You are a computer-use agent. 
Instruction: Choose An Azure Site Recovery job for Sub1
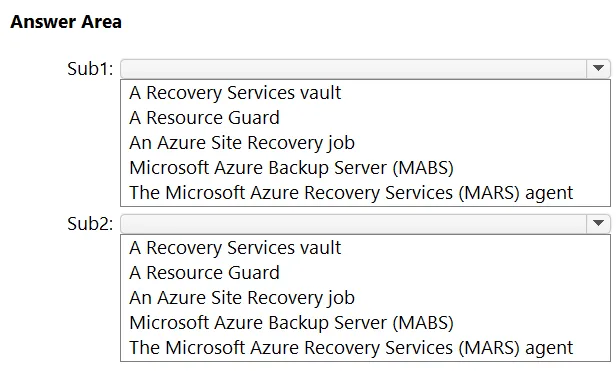coord(242,143)
